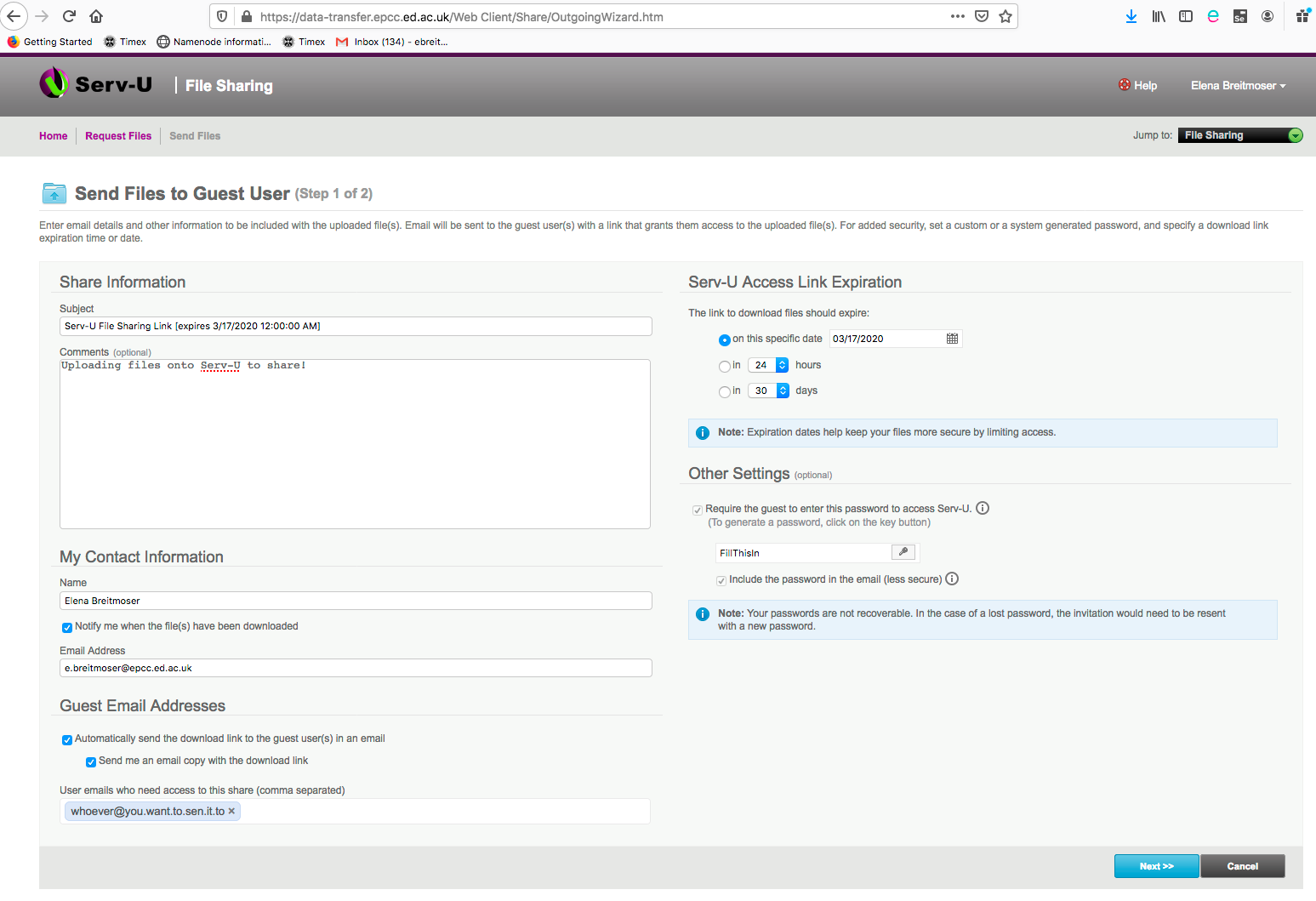Toggle 'Automatically send the download link' checkbox
1316x901 pixels.
(67, 740)
